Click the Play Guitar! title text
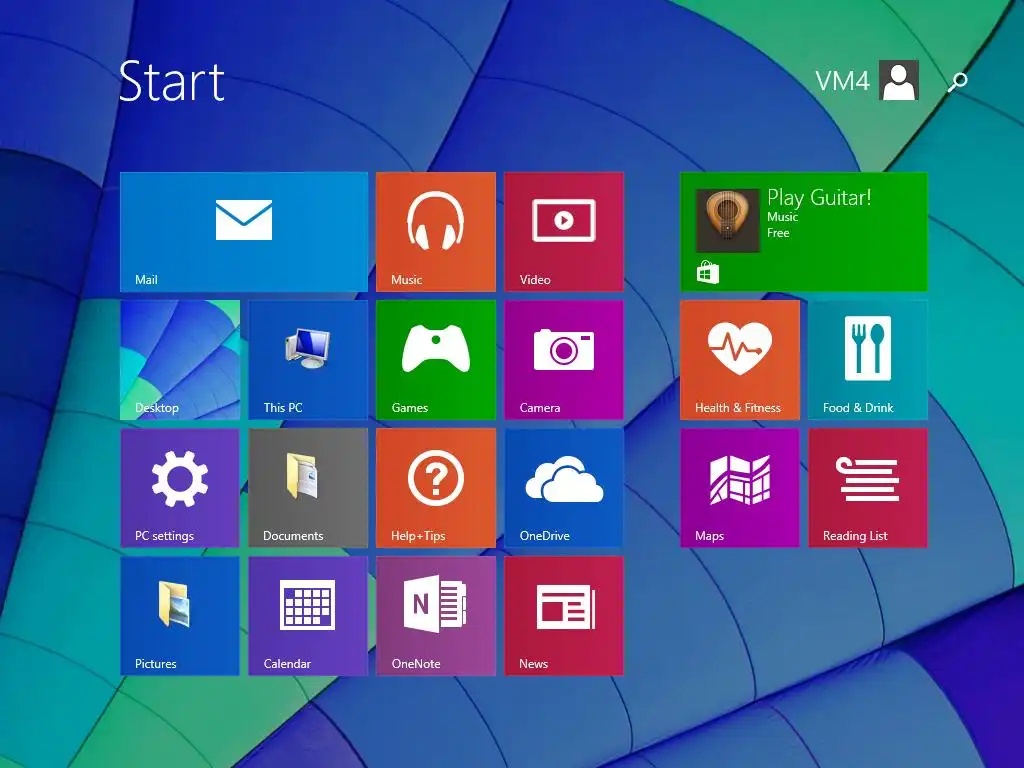 point(819,197)
